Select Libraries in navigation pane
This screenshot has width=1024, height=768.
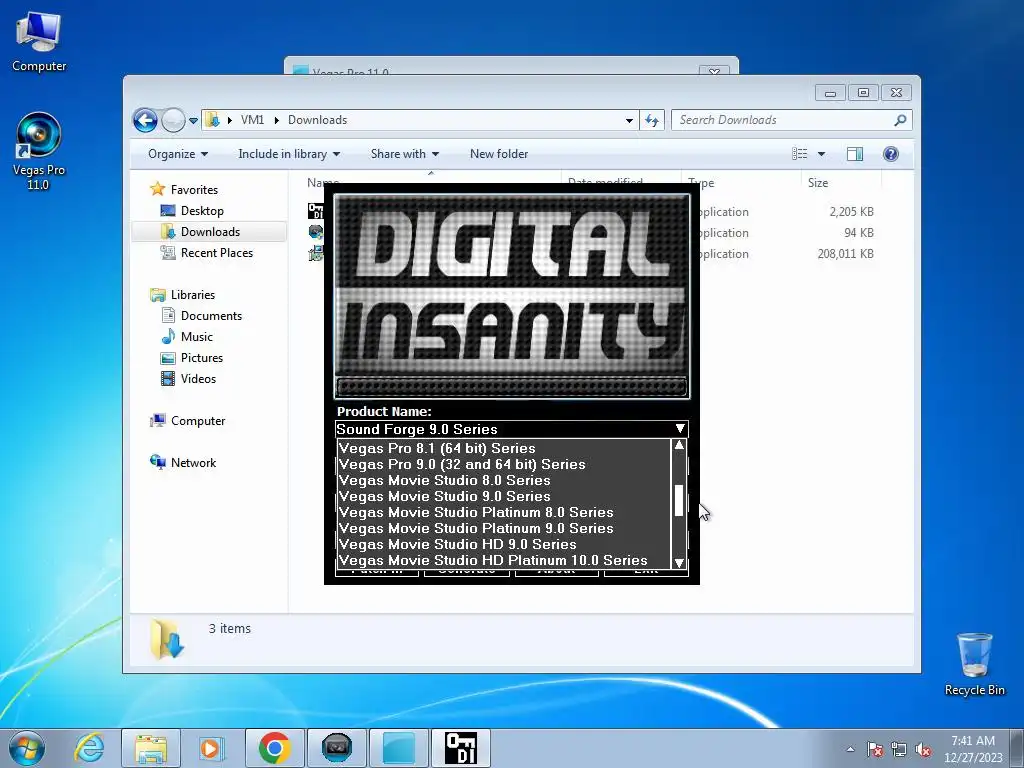(193, 295)
